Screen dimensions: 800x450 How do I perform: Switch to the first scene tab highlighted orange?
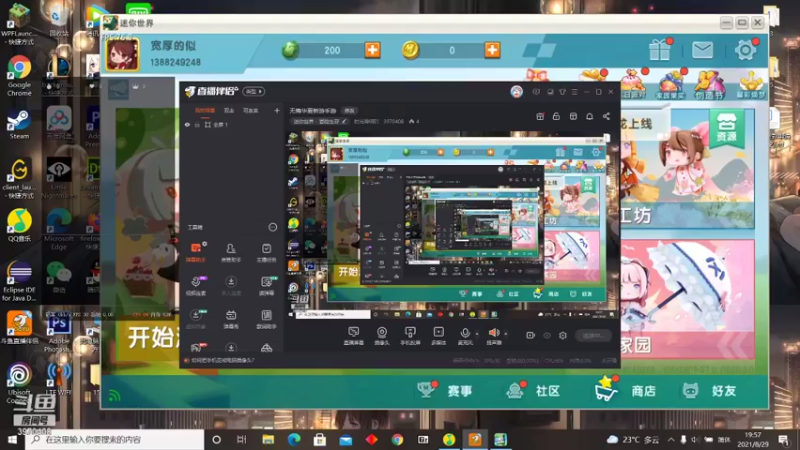click(x=205, y=111)
